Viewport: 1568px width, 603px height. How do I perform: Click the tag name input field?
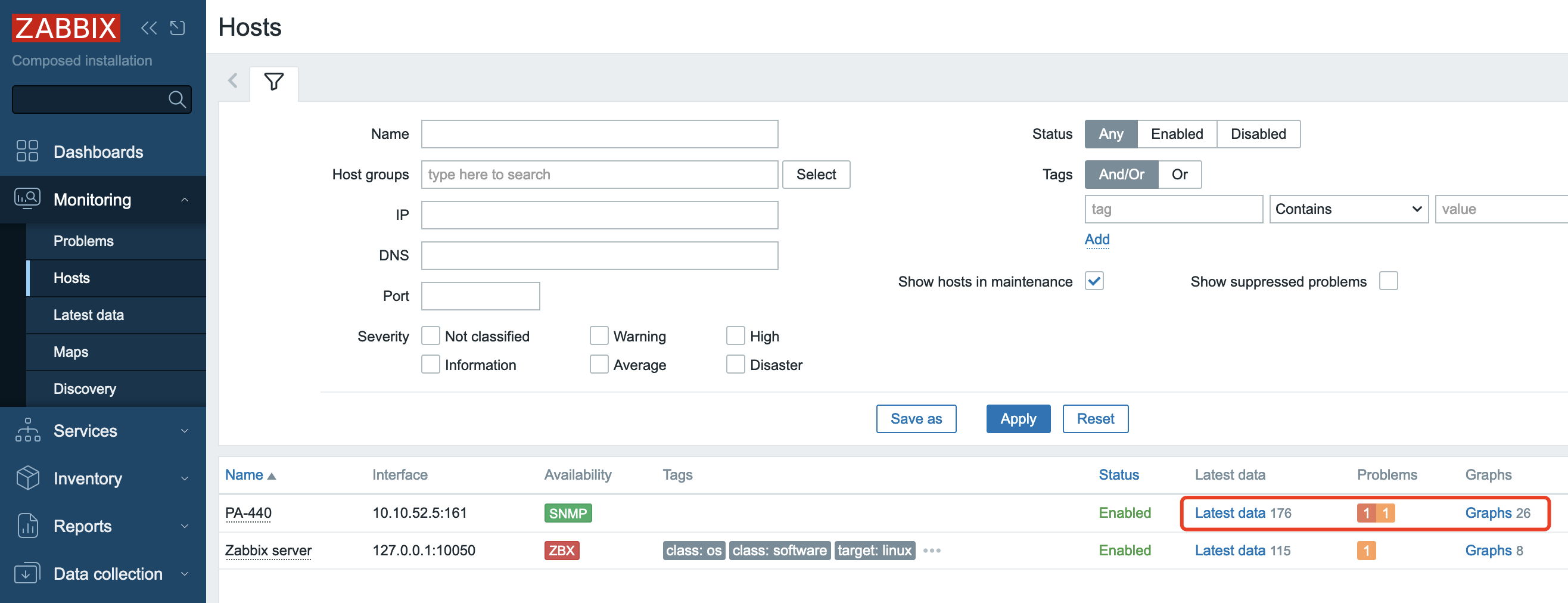1174,209
